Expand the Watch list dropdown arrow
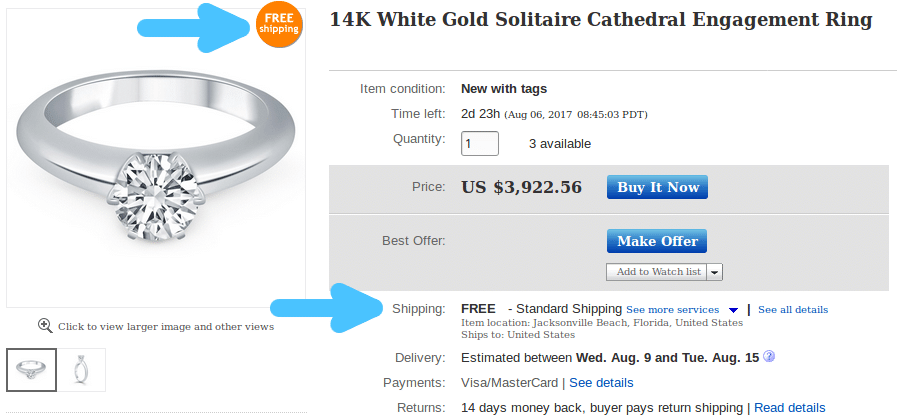Viewport: 897px width, 418px height. (x=716, y=272)
